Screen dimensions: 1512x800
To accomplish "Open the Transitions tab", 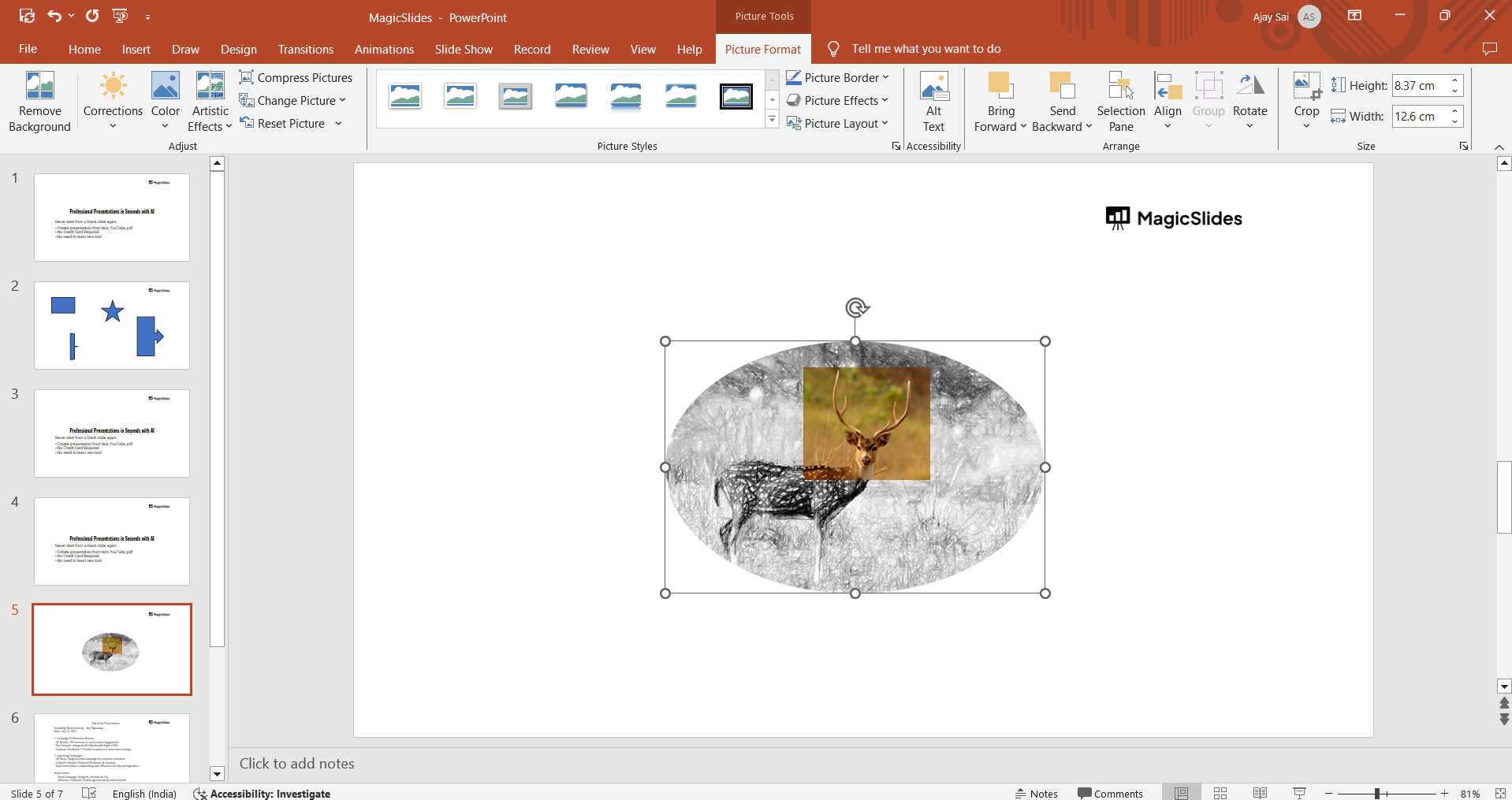I will point(305,49).
